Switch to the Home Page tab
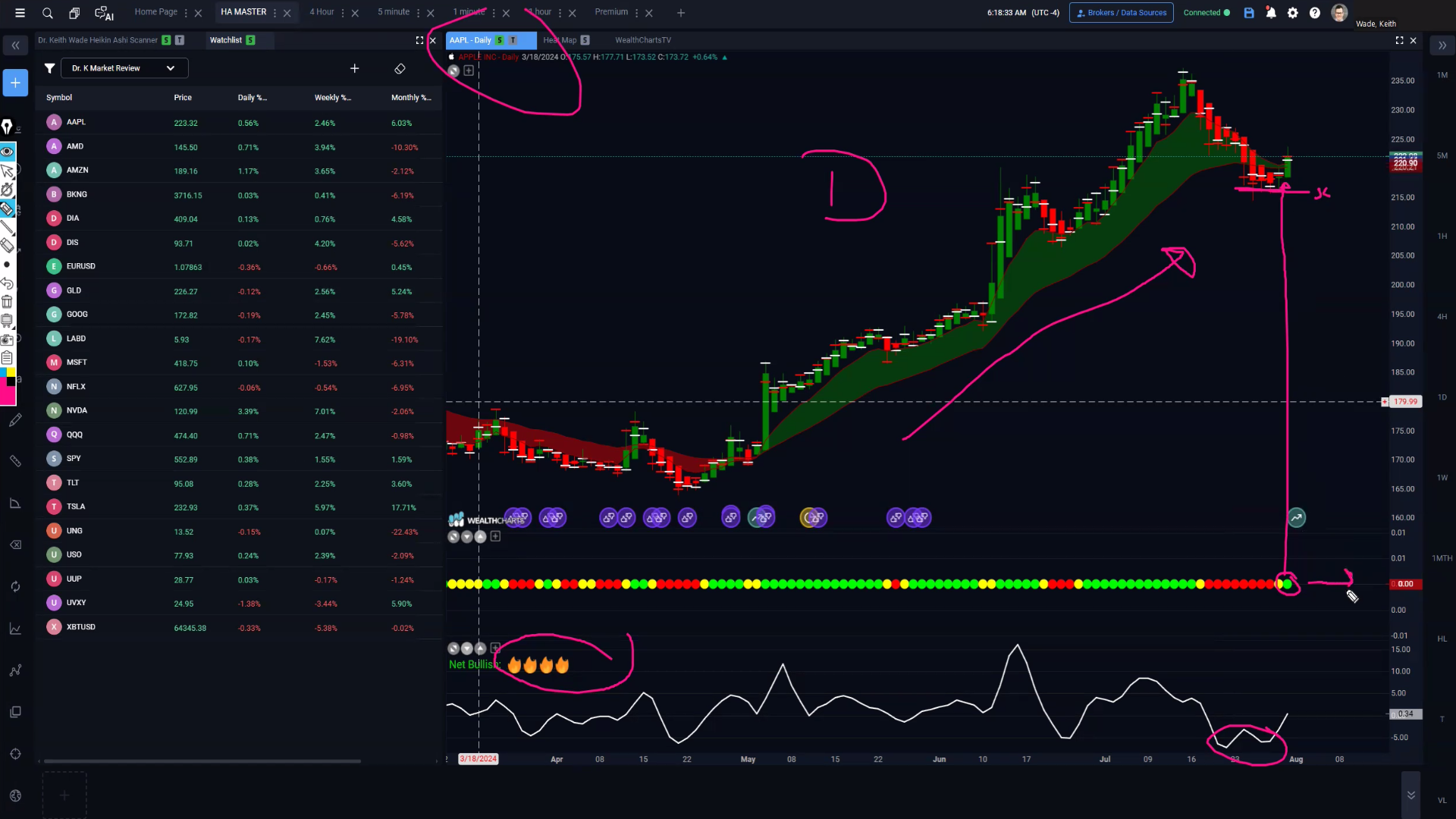Screen dimensions: 1456x819 (155, 12)
